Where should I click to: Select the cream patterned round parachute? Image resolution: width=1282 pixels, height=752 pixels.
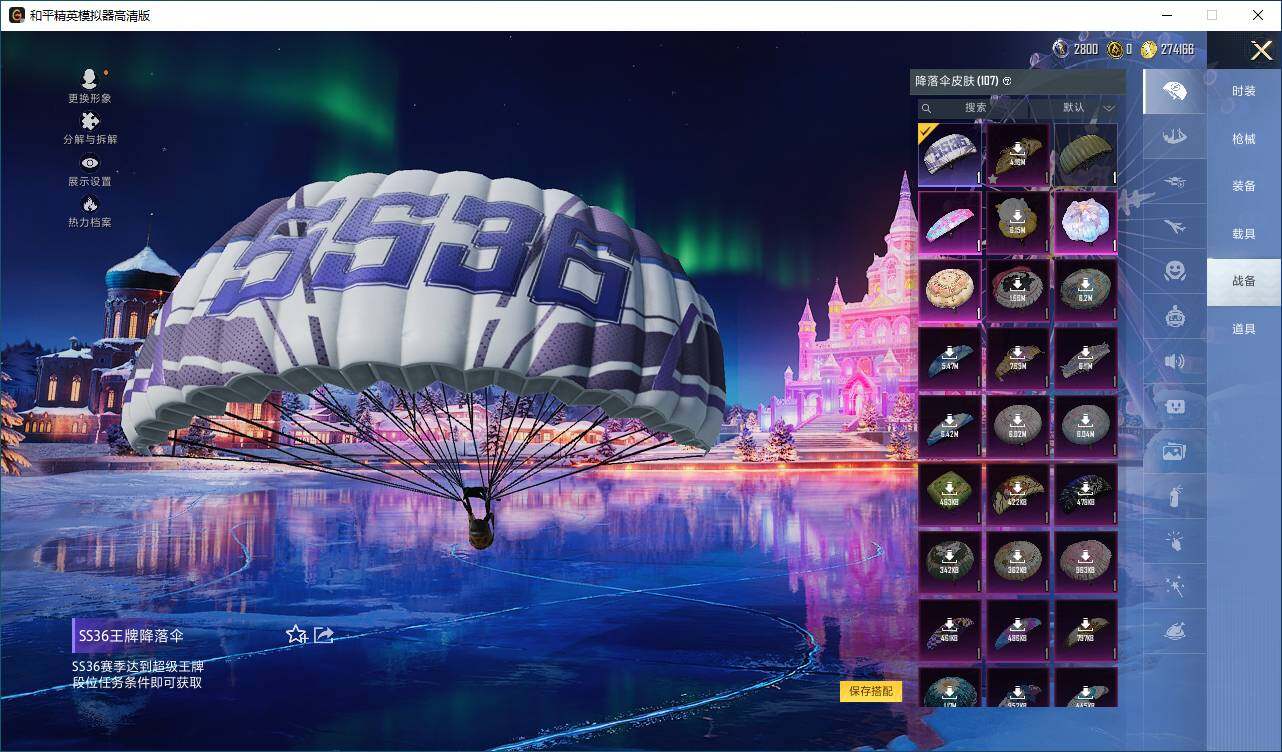[x=950, y=291]
